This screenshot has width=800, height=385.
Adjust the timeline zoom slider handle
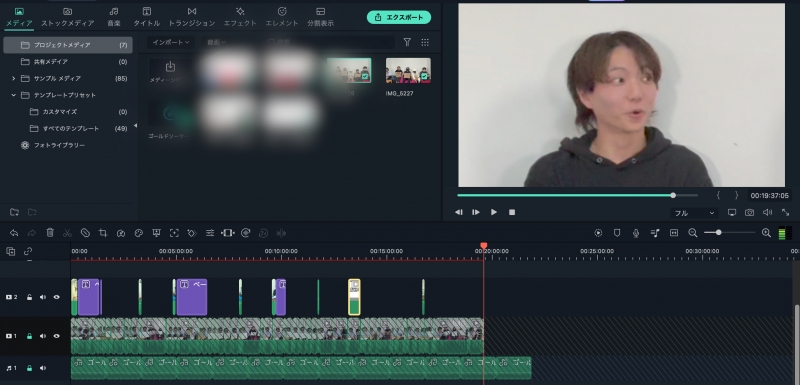tap(718, 233)
